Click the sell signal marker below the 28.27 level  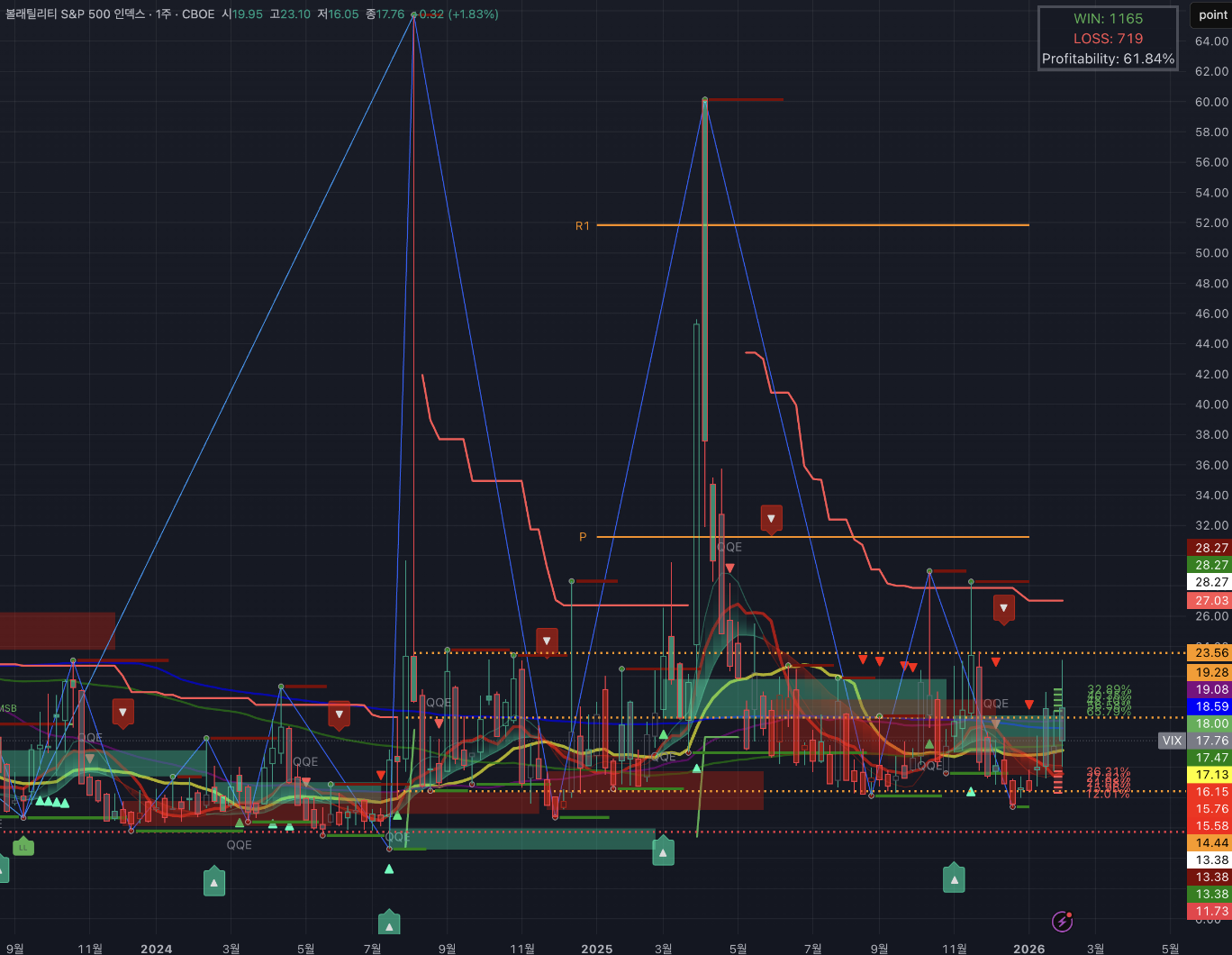click(1003, 608)
